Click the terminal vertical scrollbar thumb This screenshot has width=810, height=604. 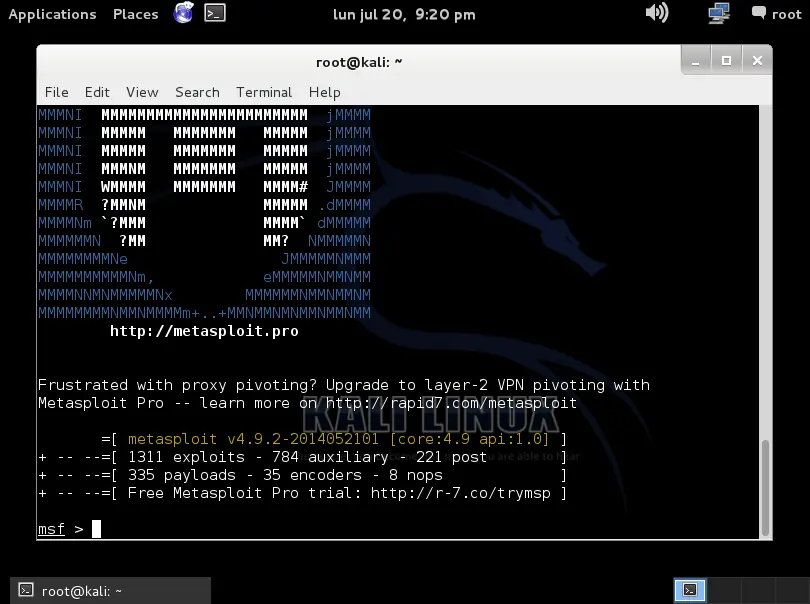(x=766, y=488)
